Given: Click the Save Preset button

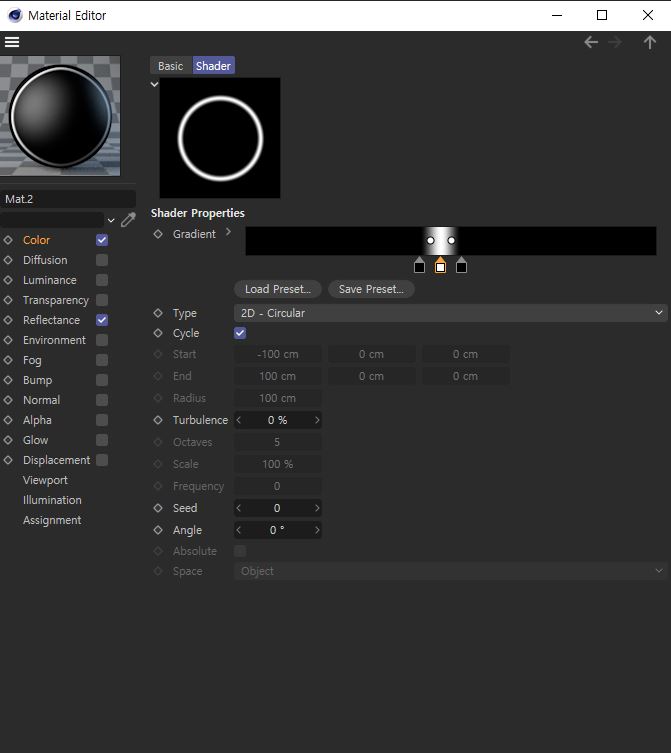Looking at the screenshot, I should [x=370, y=289].
